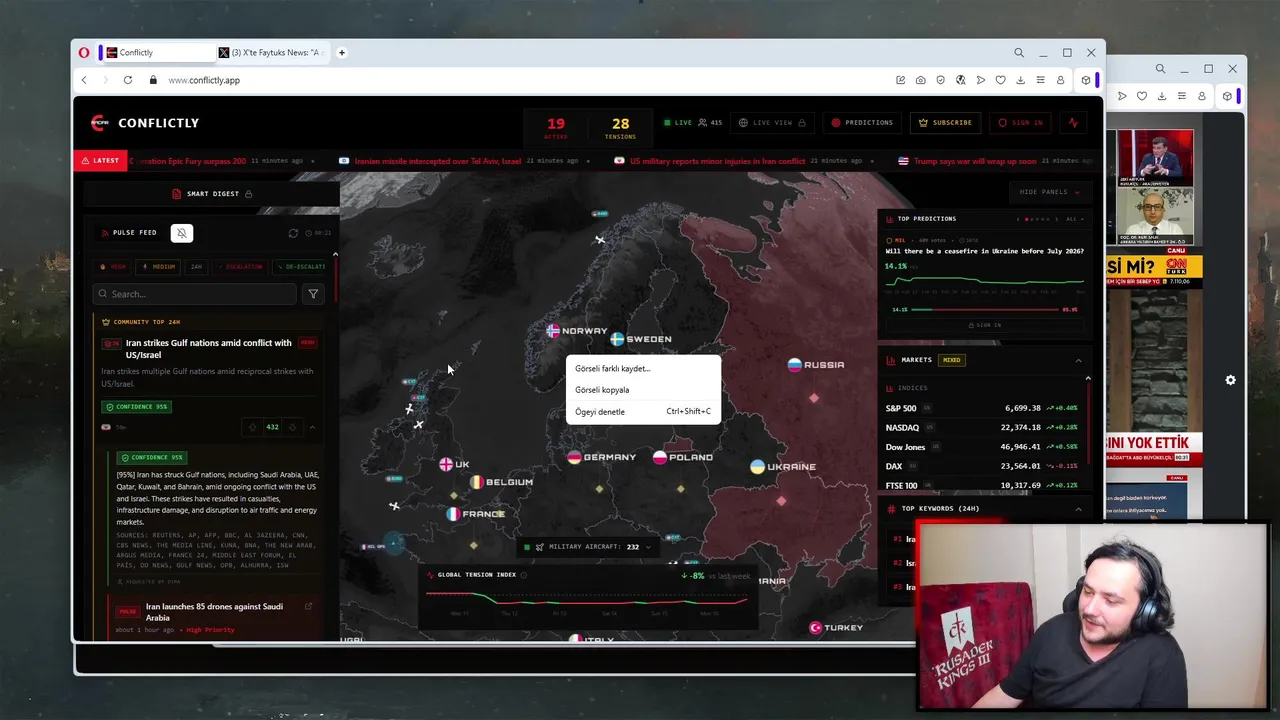1280x720 pixels.
Task: Open Opera easy setup sliders icon in front window
Action: [1040, 80]
